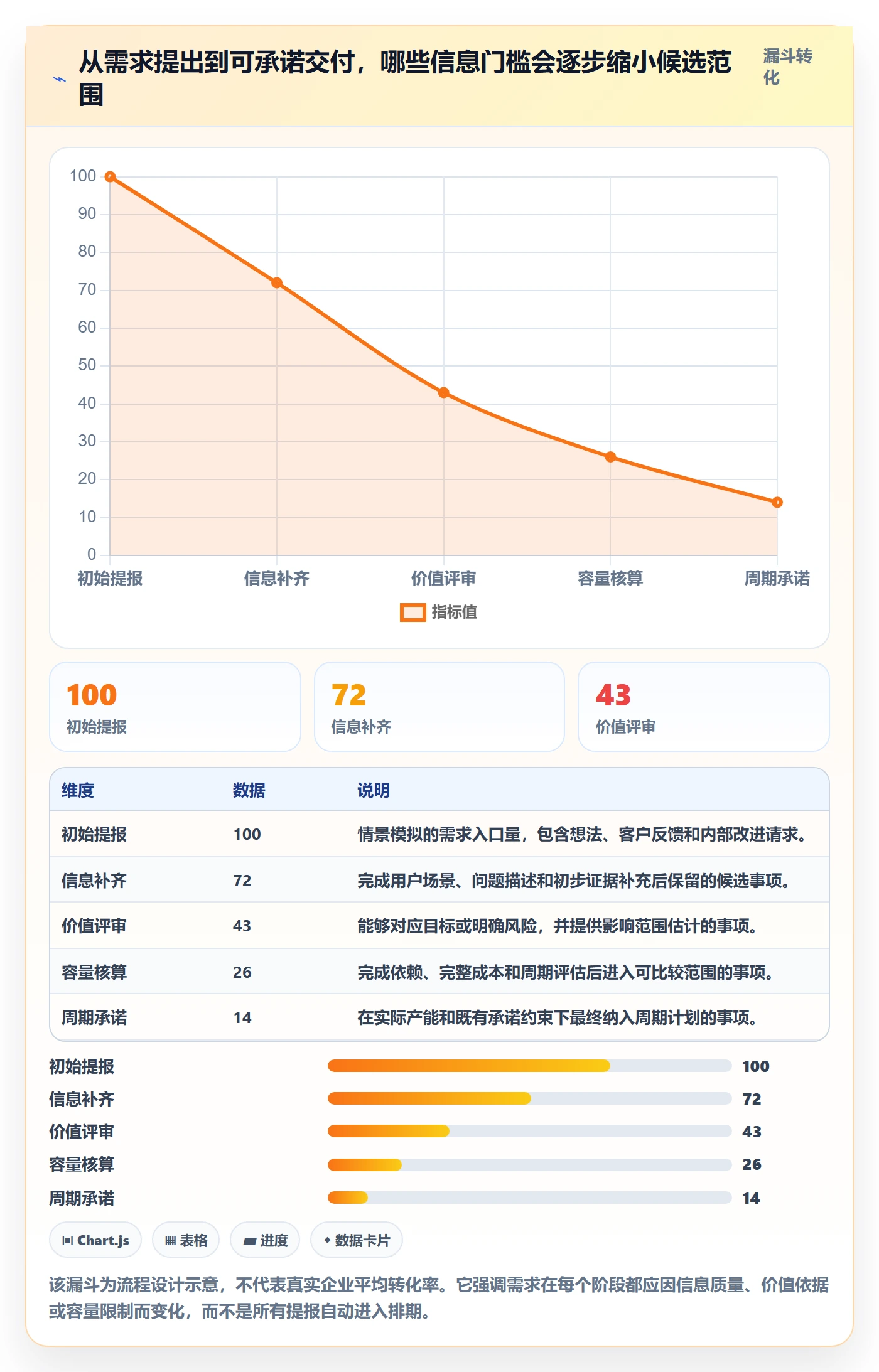Click the 容量核算 row value 26

242,972
